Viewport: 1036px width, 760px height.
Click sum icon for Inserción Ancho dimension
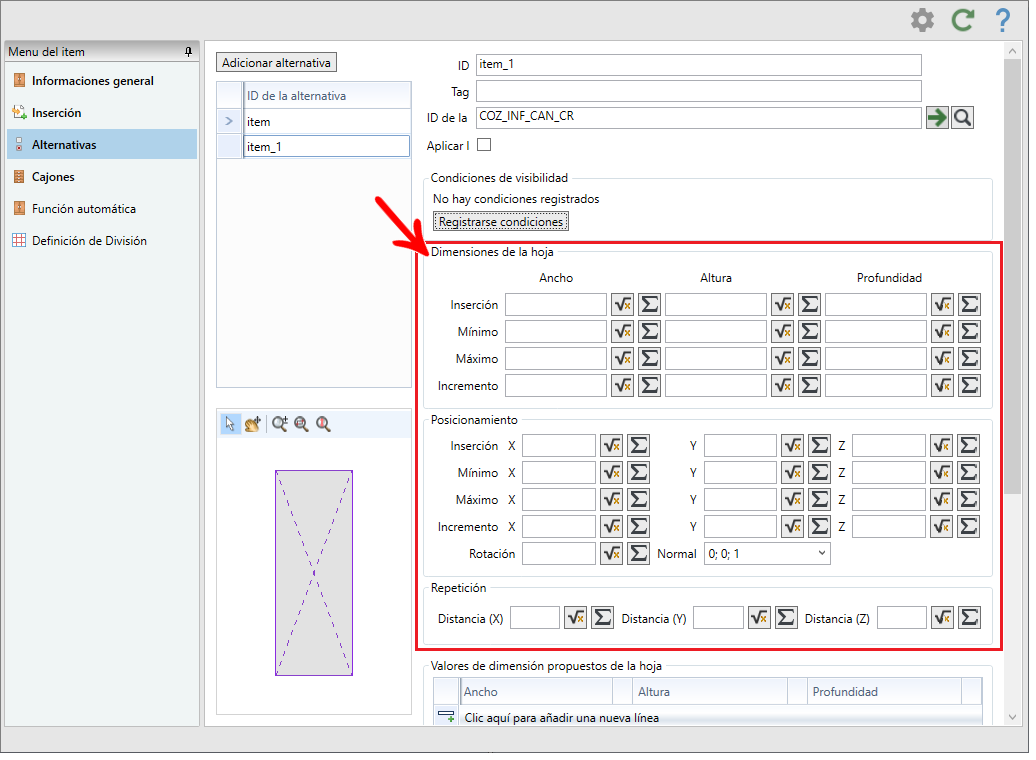(649, 305)
